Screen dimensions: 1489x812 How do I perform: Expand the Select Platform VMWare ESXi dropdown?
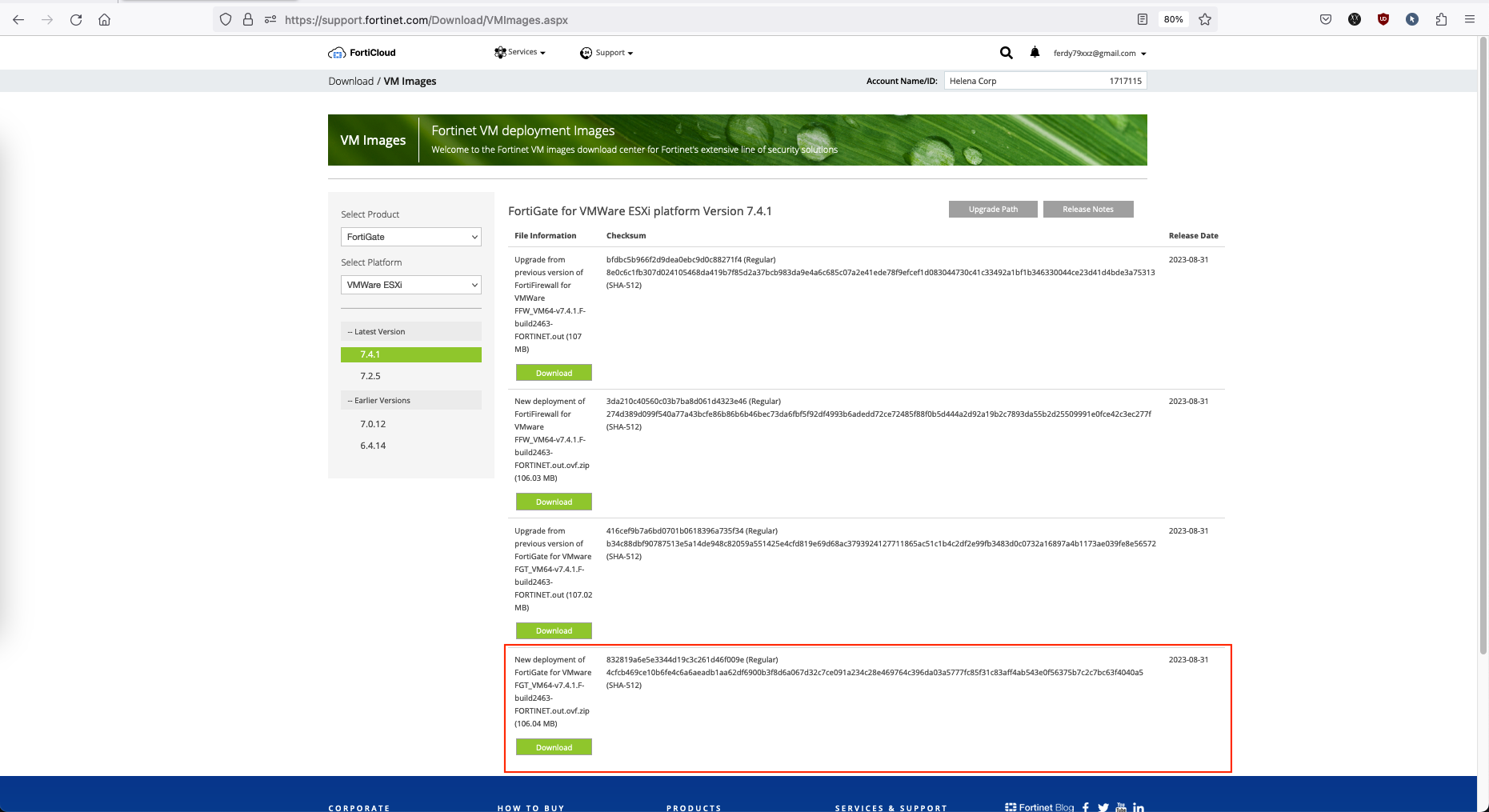(x=411, y=285)
